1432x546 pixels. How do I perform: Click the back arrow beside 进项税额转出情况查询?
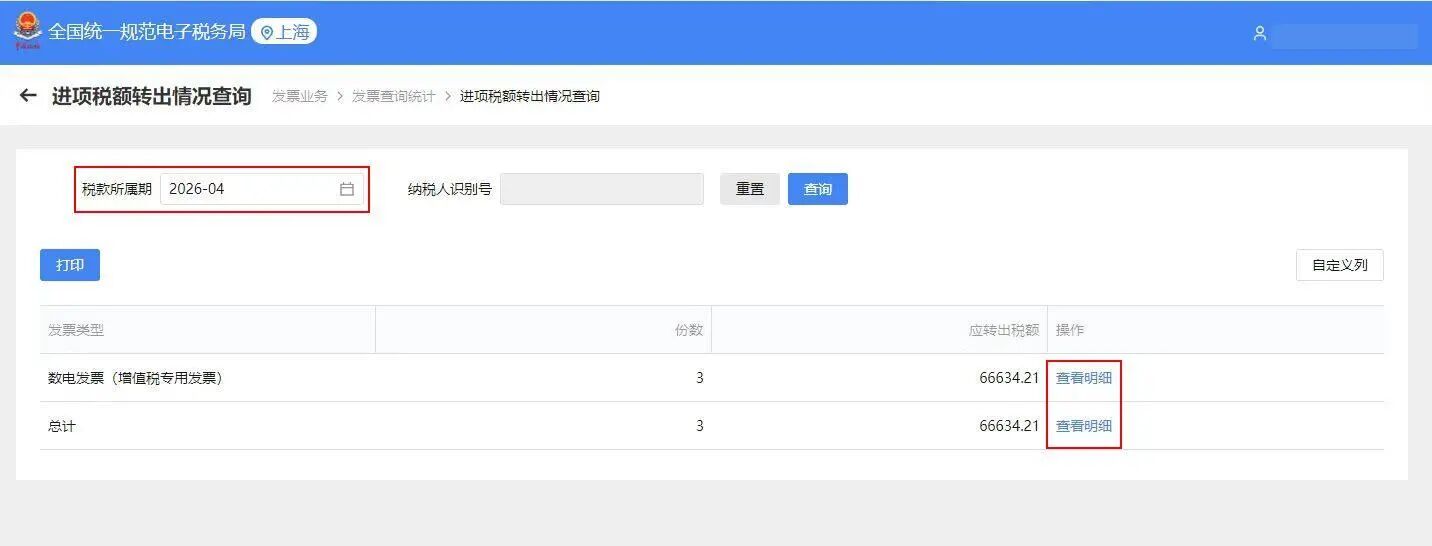pyautogui.click(x=28, y=96)
